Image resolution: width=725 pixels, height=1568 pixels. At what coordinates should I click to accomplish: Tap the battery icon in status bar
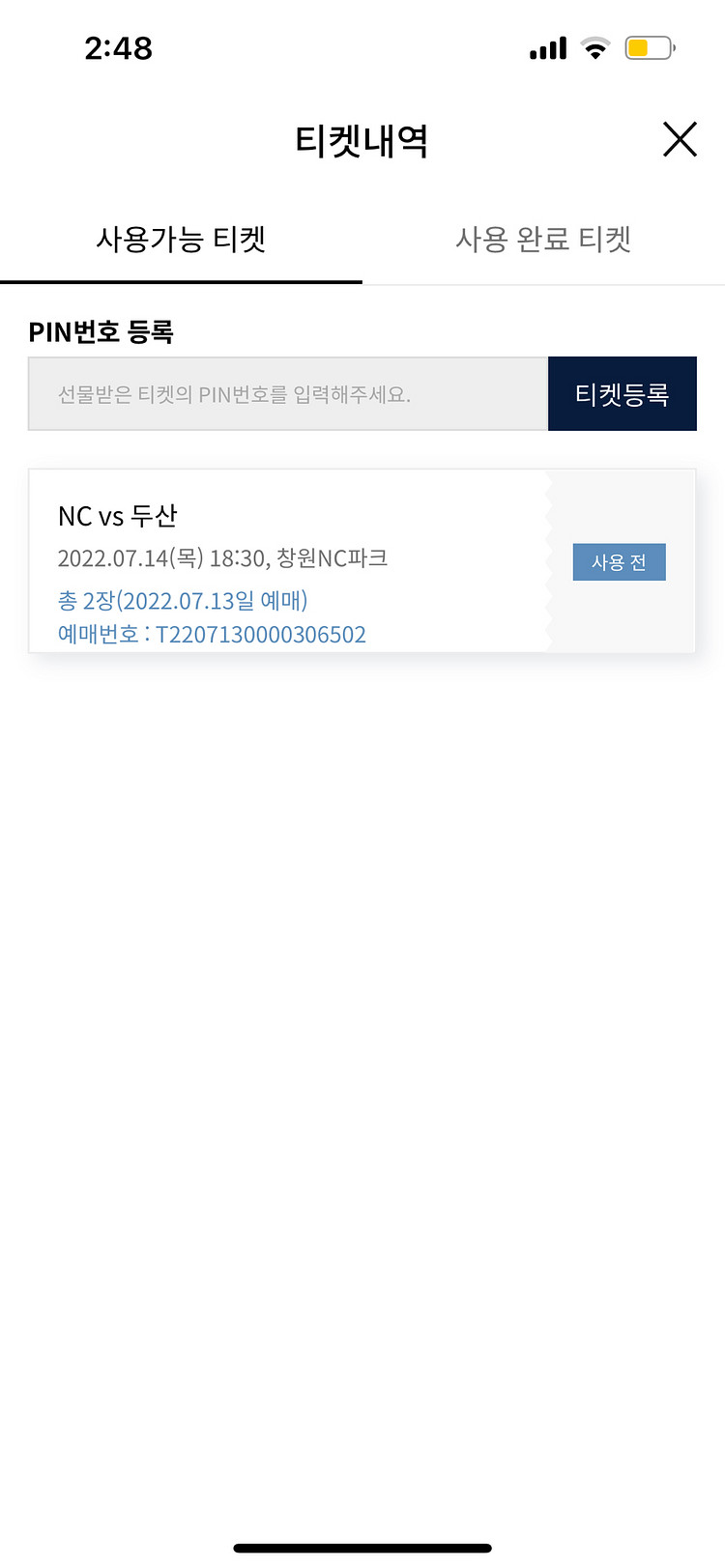[x=650, y=47]
